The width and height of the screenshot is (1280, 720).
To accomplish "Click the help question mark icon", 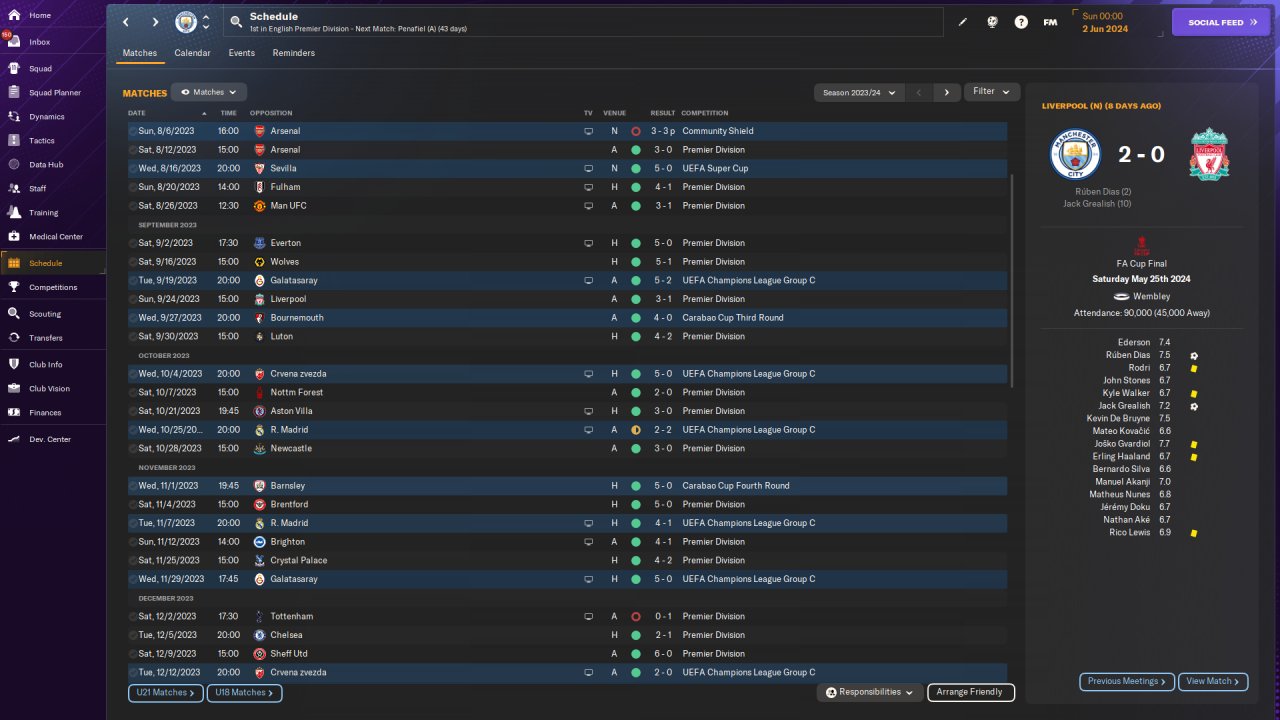I will click(1021, 22).
